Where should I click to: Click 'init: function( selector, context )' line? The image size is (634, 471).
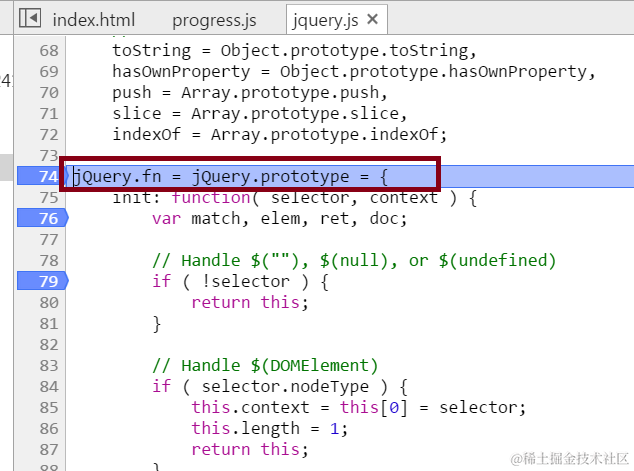click(295, 198)
